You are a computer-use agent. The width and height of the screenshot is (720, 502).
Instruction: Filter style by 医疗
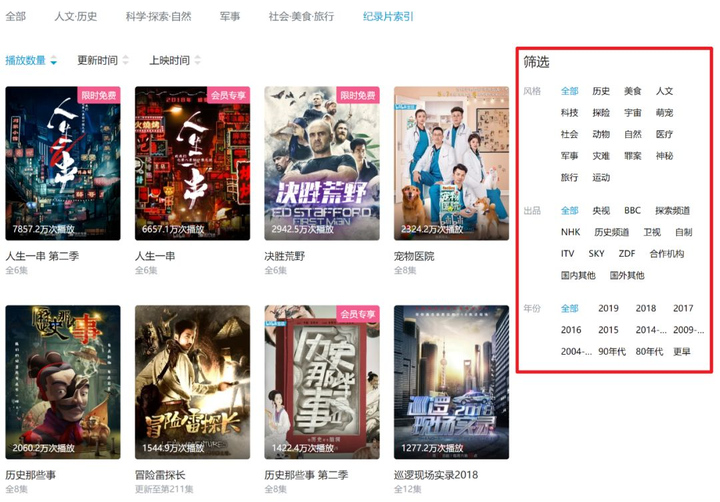(x=664, y=134)
